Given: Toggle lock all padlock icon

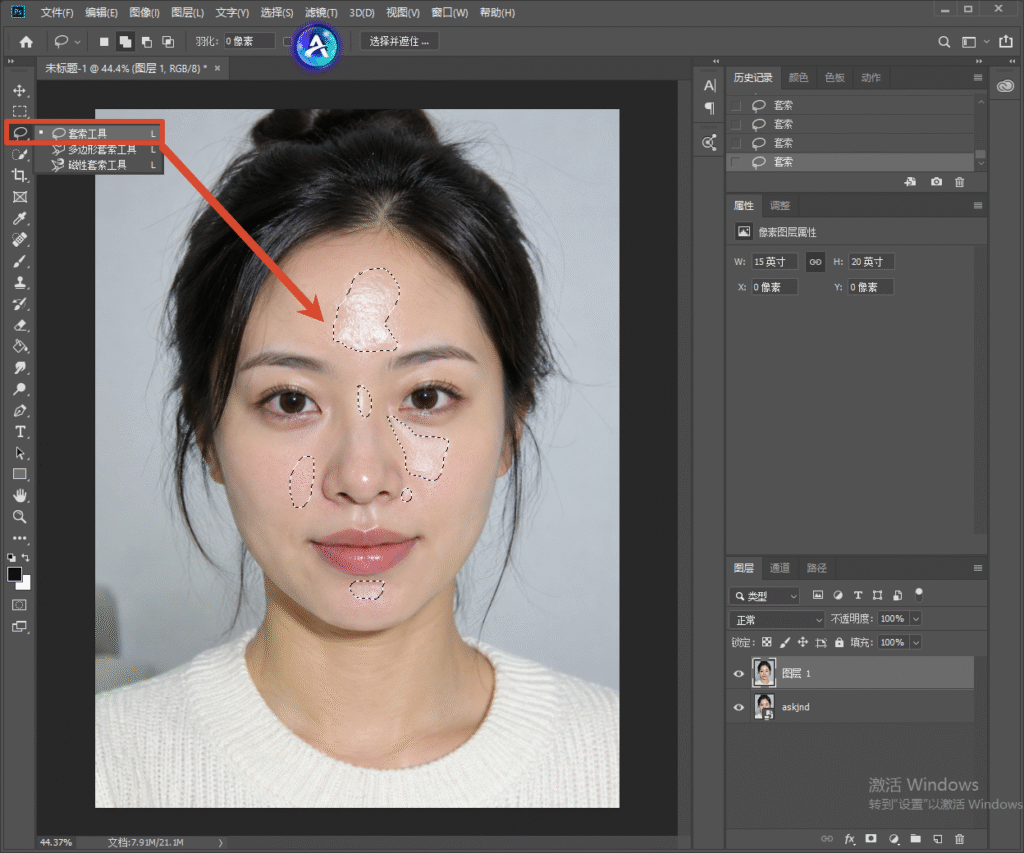Looking at the screenshot, I should (839, 642).
